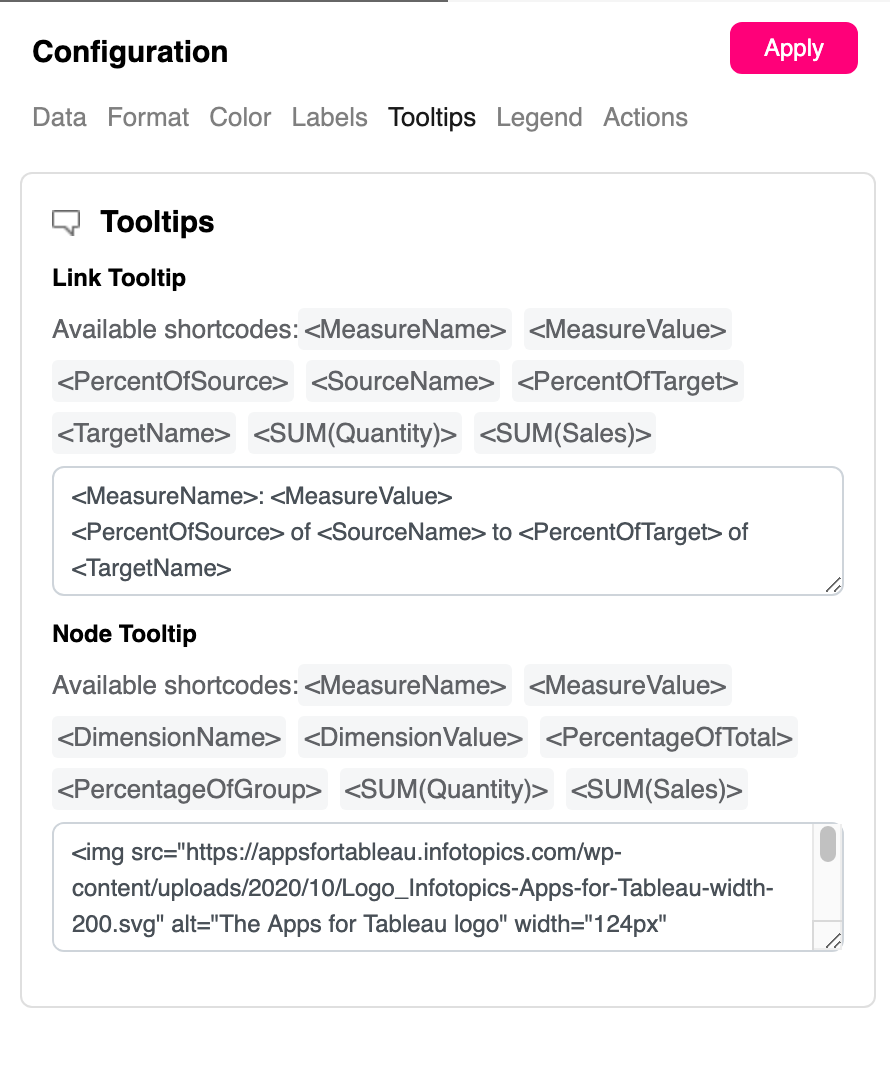Click the Link Tooltip text area
Screen dimensions: 890x1080
click(447, 531)
